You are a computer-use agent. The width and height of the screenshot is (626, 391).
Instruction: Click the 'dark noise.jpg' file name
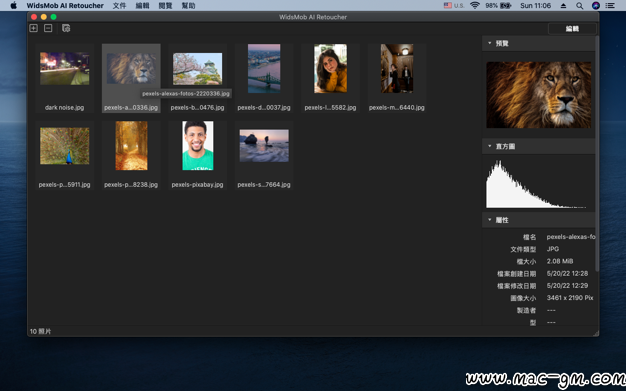click(64, 107)
